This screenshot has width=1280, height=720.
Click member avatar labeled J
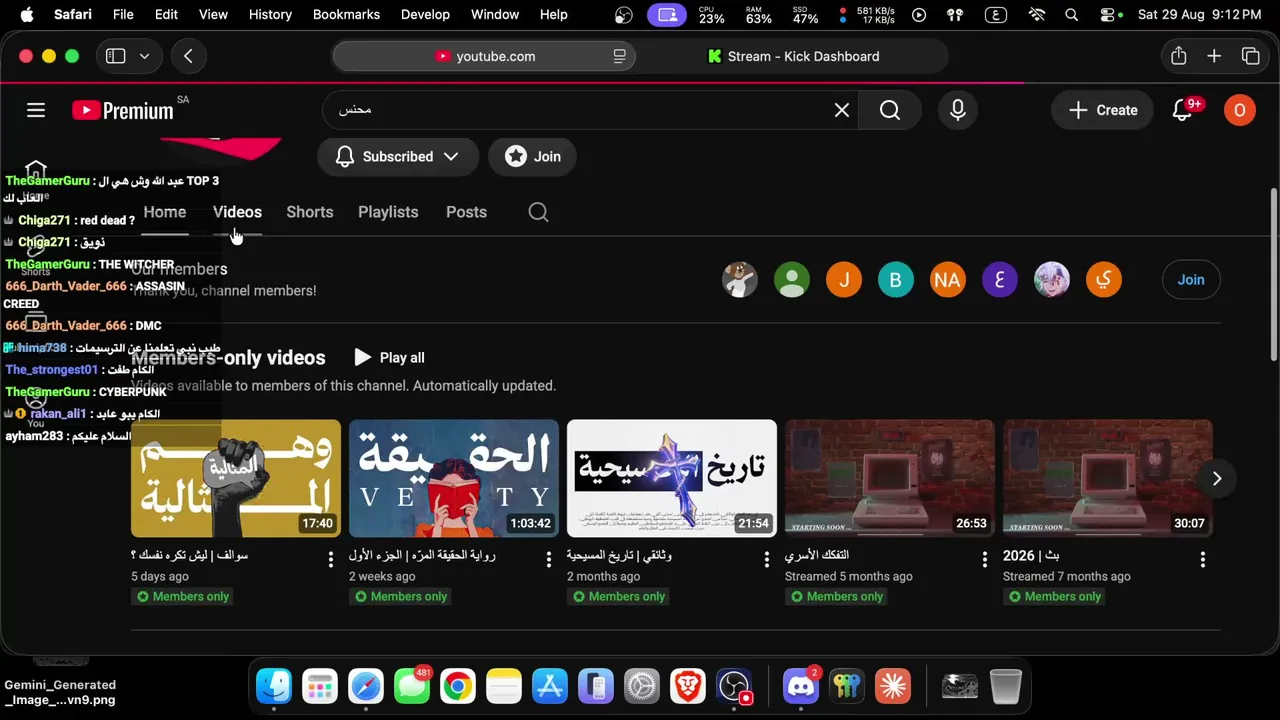pyautogui.click(x=844, y=280)
